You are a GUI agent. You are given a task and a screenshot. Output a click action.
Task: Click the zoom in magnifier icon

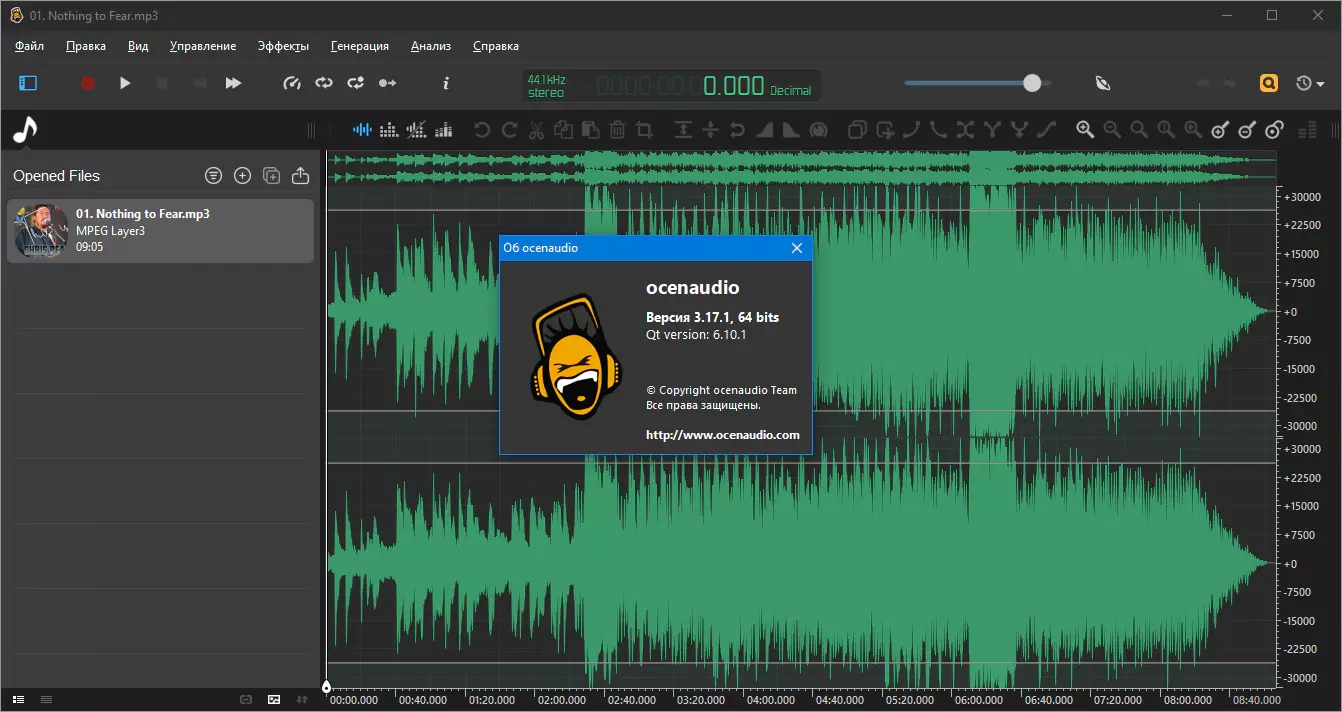[x=1085, y=130]
